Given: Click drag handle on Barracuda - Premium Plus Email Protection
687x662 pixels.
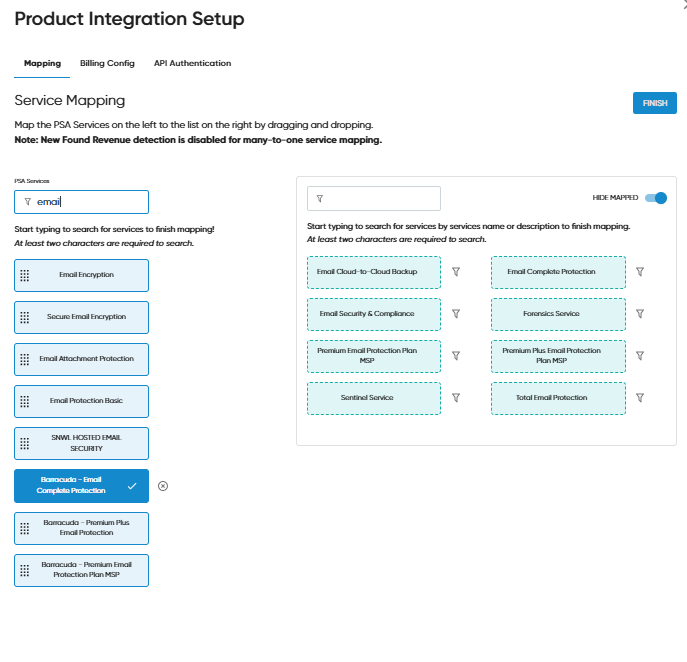Looking at the screenshot, I should pos(25,529).
